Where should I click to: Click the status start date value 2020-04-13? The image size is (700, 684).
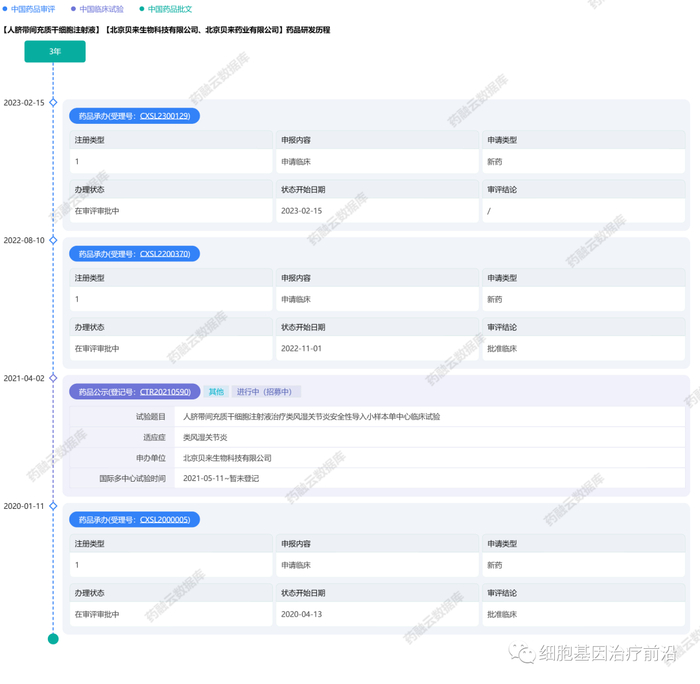tap(301, 614)
